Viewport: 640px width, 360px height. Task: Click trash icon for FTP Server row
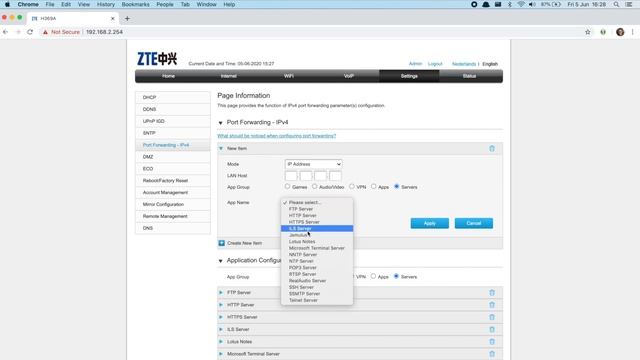[x=492, y=293]
